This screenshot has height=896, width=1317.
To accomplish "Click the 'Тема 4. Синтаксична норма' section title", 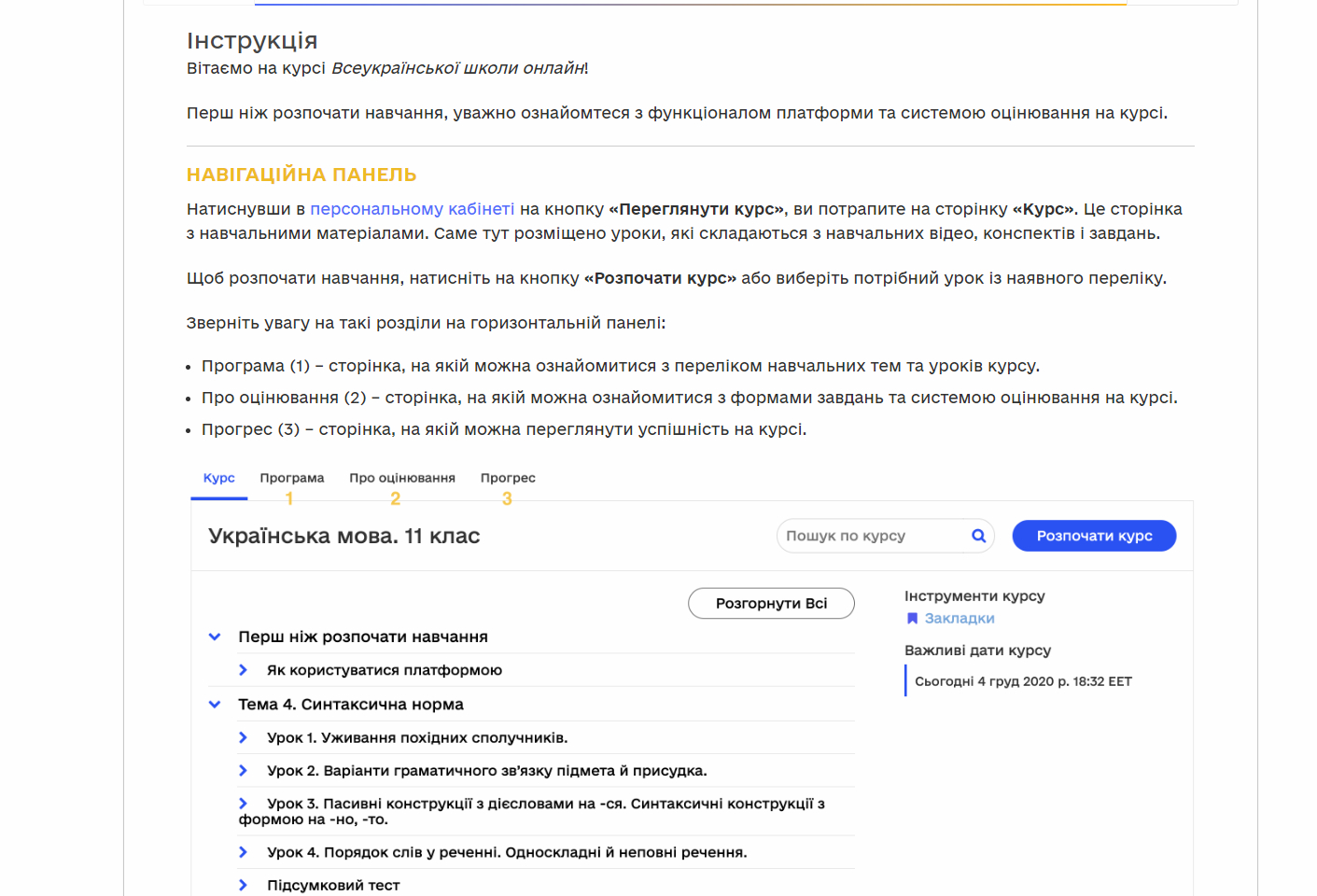I will pyautogui.click(x=351, y=705).
